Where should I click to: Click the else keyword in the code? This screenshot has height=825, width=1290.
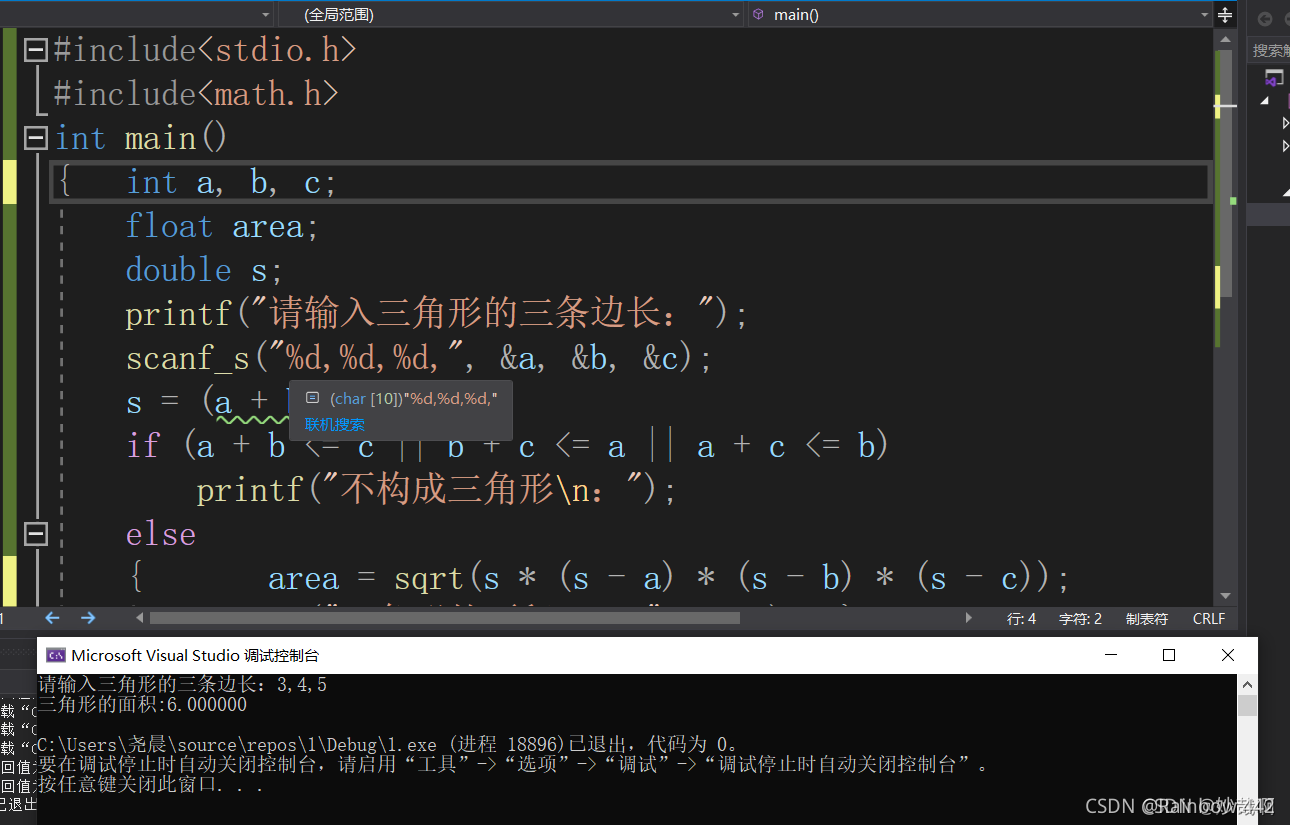pyautogui.click(x=161, y=534)
